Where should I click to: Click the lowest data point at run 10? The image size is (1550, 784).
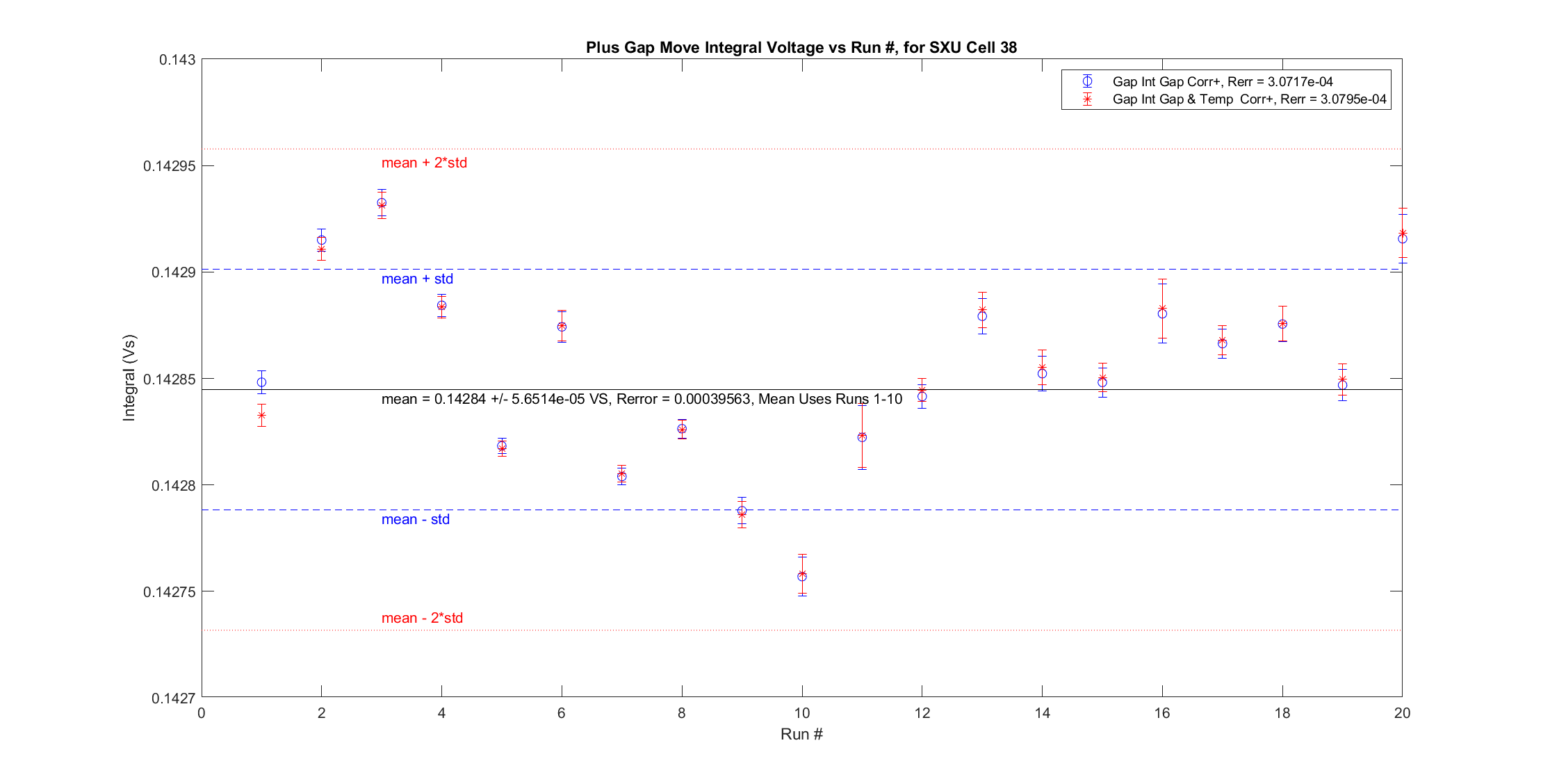point(802,576)
